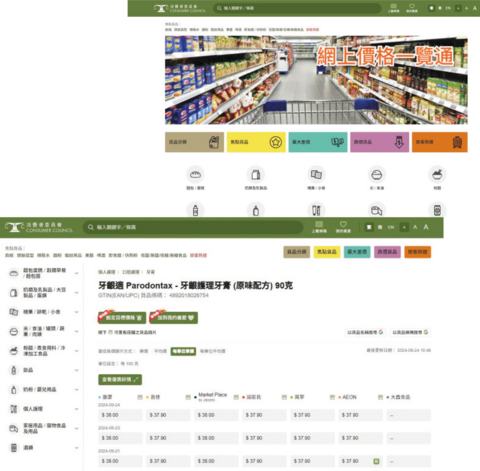Viewport: 480px width, 471px height.
Task: Search Google by product name button
Action: click(365, 332)
